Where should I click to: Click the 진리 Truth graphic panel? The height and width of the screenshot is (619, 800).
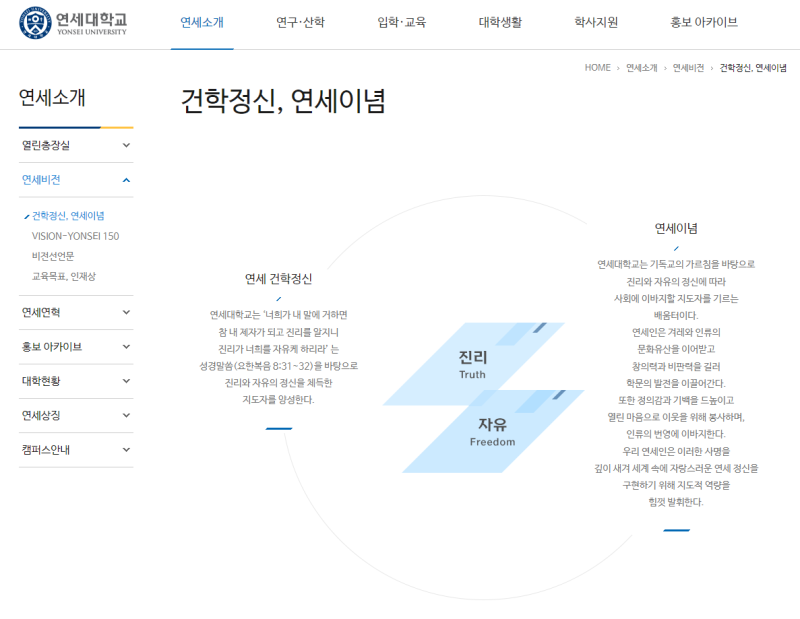(473, 364)
